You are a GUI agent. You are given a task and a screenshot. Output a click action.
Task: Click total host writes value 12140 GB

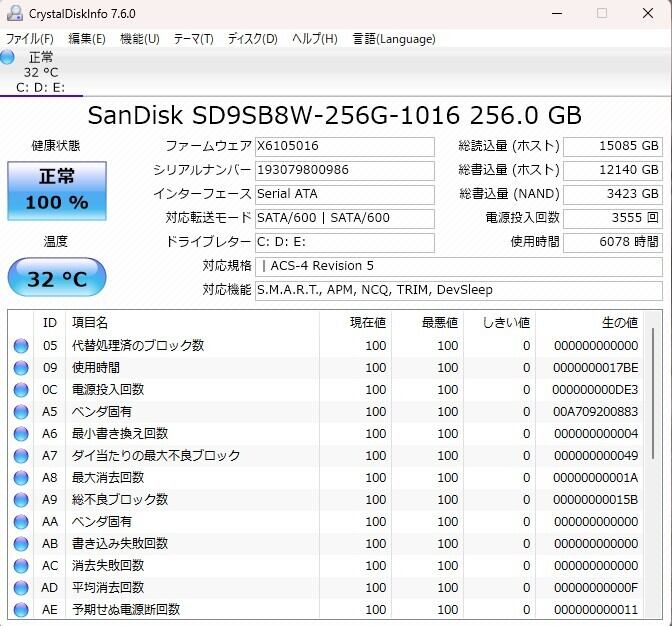(x=613, y=171)
